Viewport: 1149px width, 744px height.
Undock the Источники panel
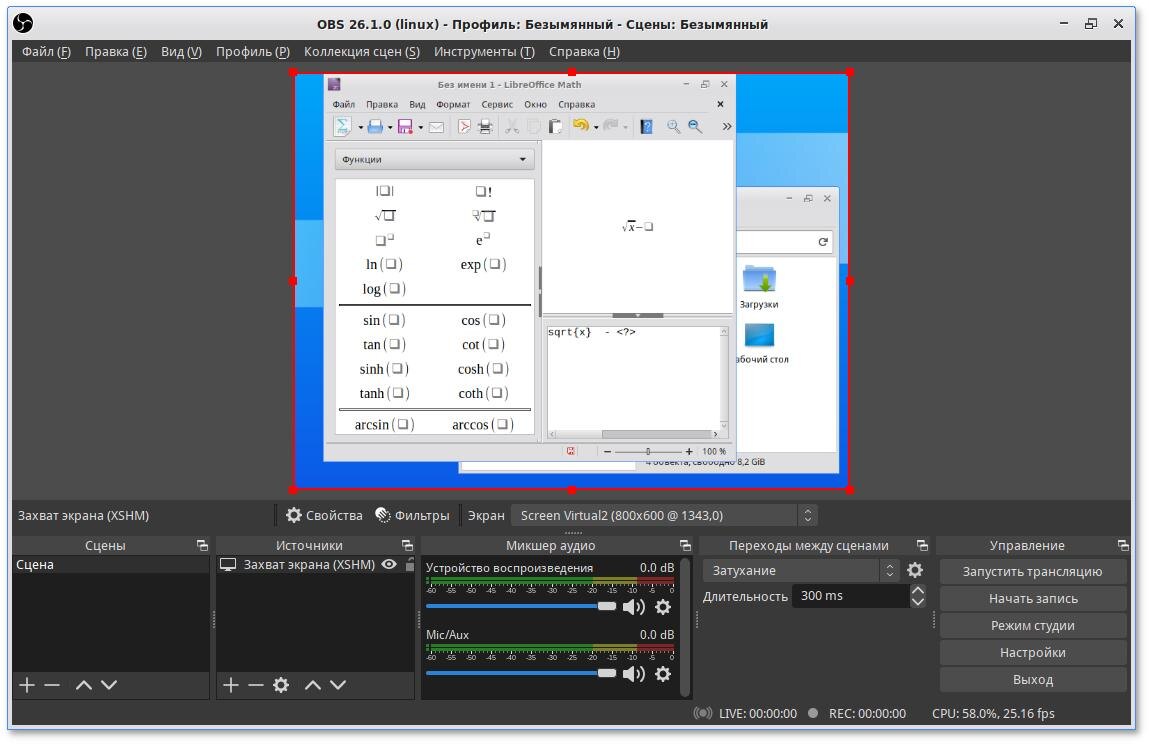tap(407, 545)
